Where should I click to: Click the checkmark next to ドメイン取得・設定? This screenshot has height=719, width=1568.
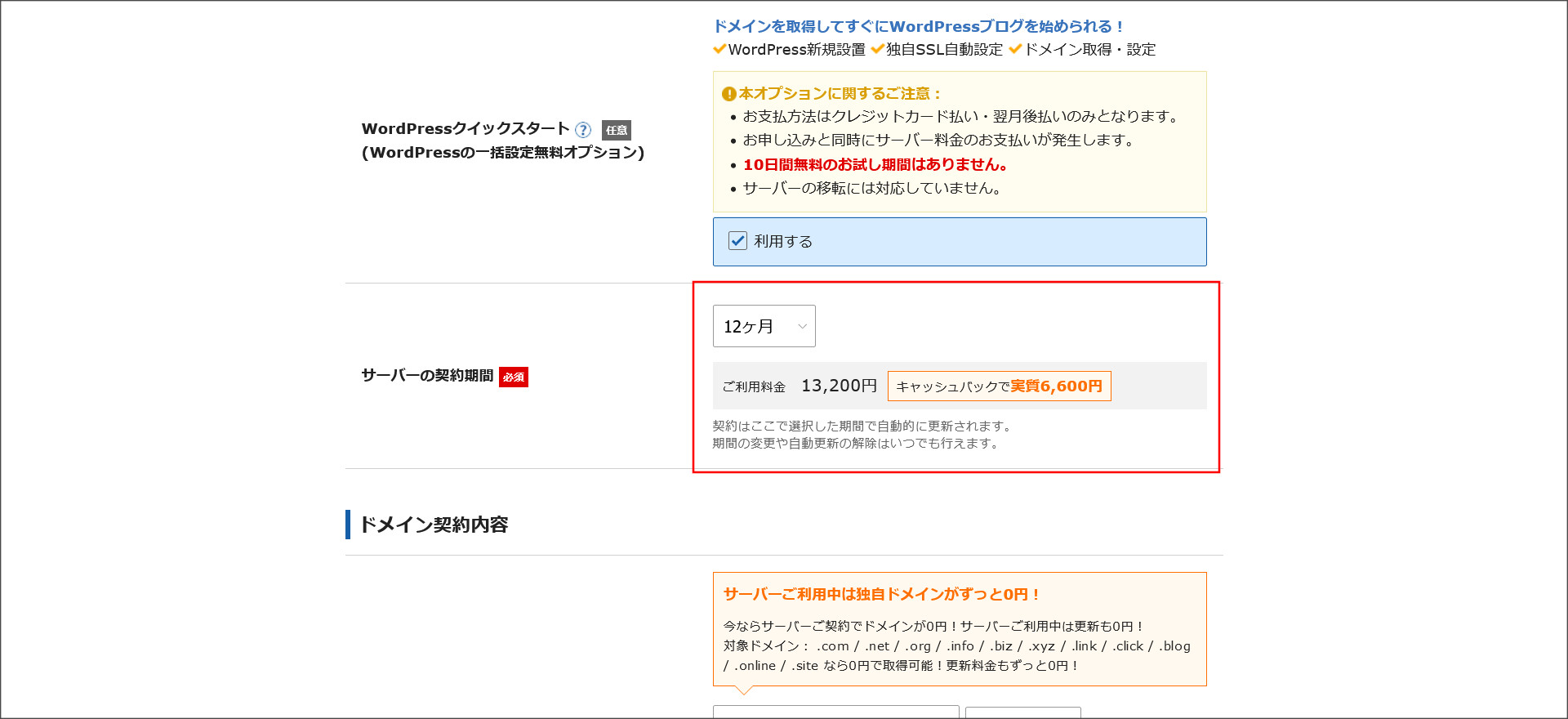(x=1016, y=49)
